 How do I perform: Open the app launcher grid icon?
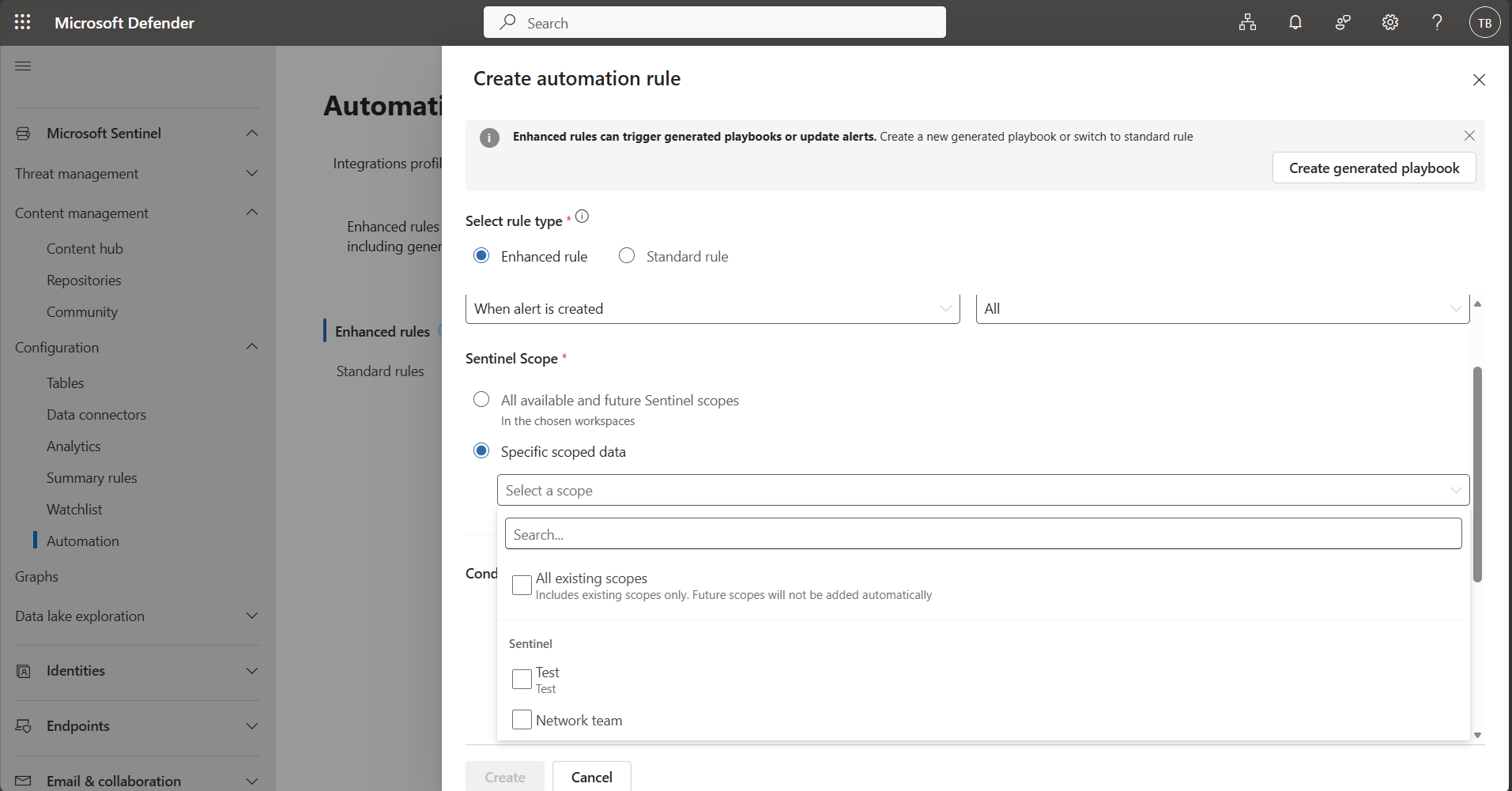tap(23, 22)
